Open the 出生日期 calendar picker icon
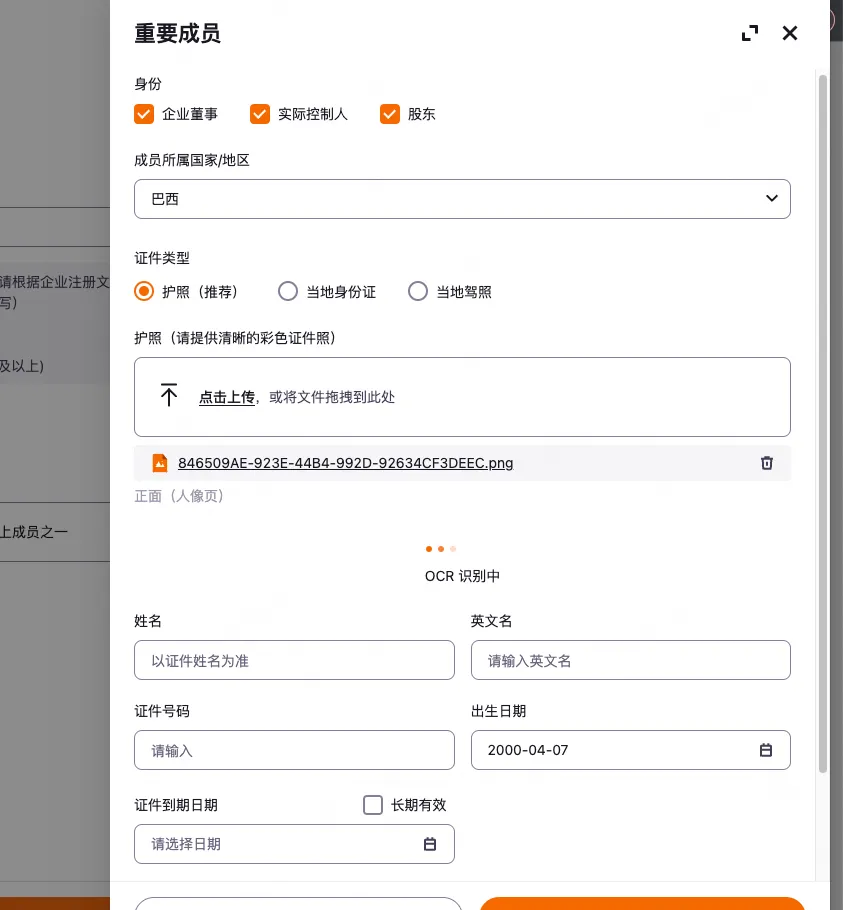This screenshot has height=910, width=843. 766,750
